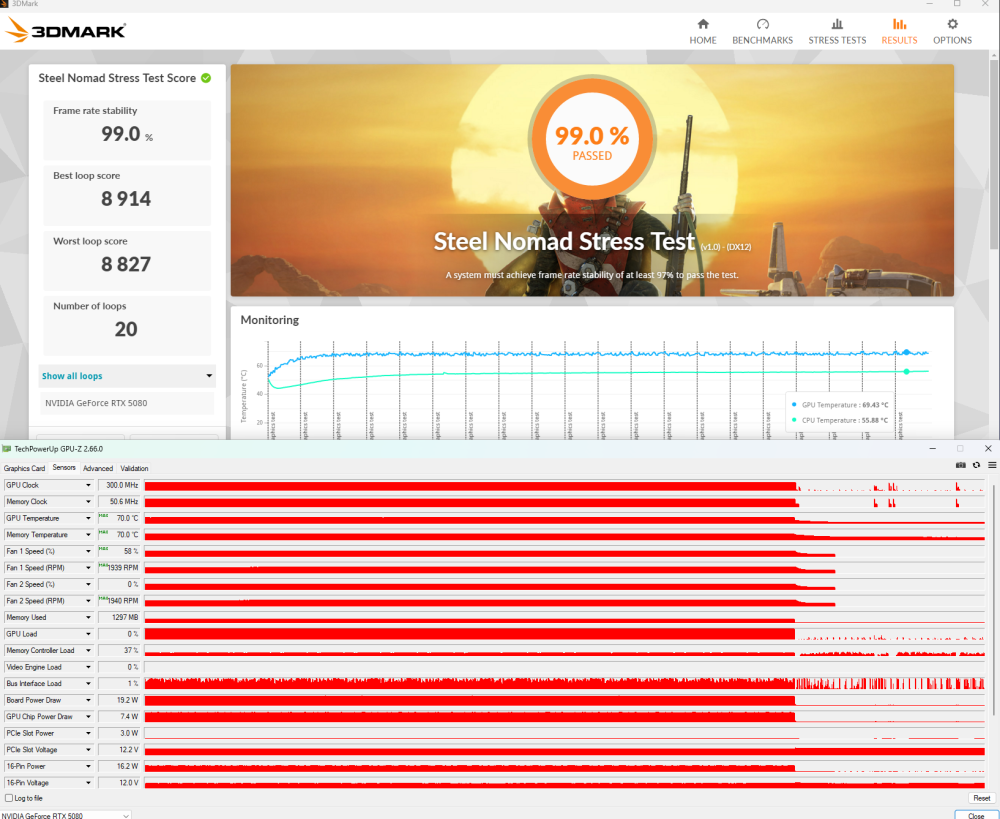Click Close button in GPU-Z
The image size is (1000, 819).
[x=975, y=815]
